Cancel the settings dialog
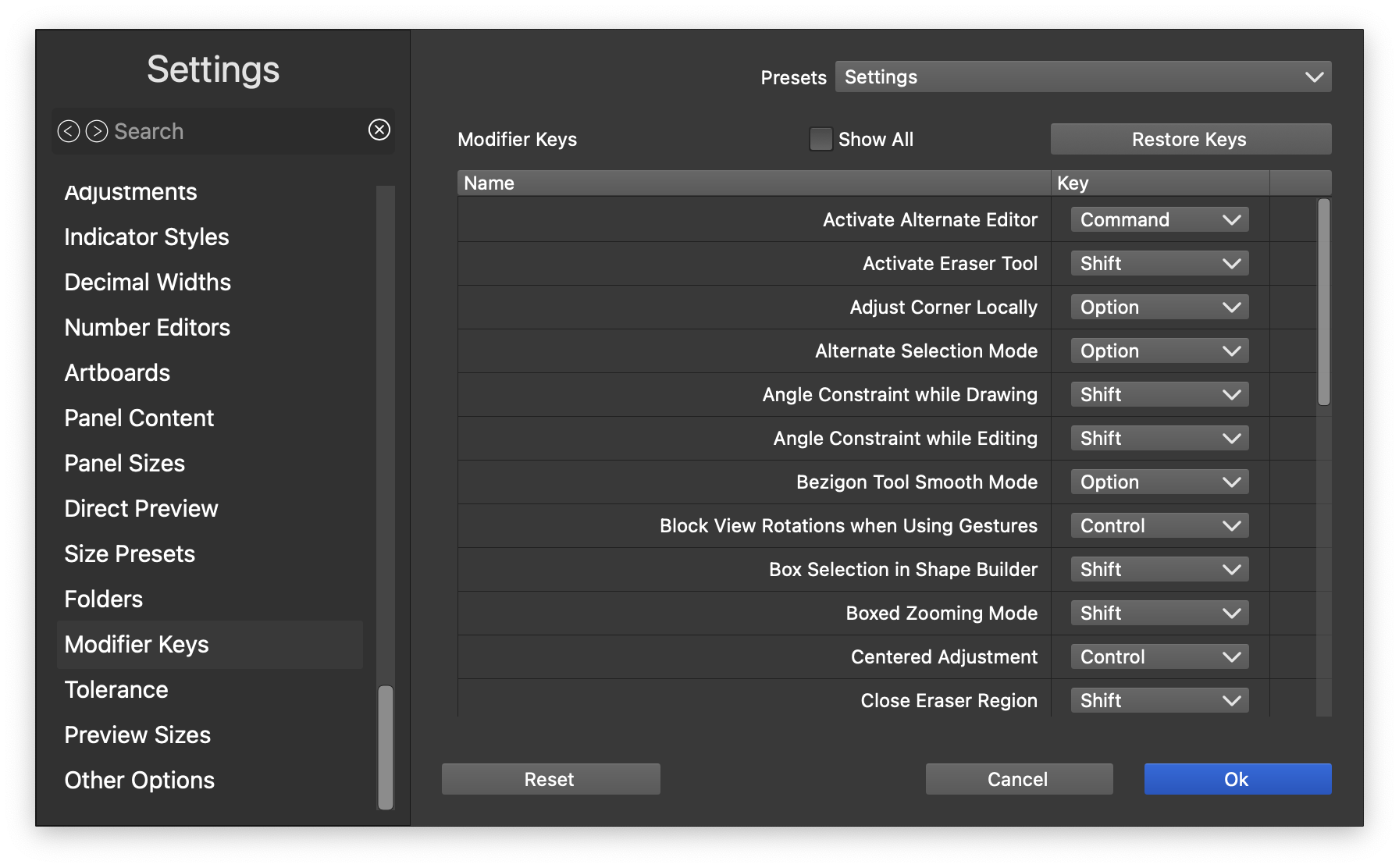 (x=1019, y=779)
